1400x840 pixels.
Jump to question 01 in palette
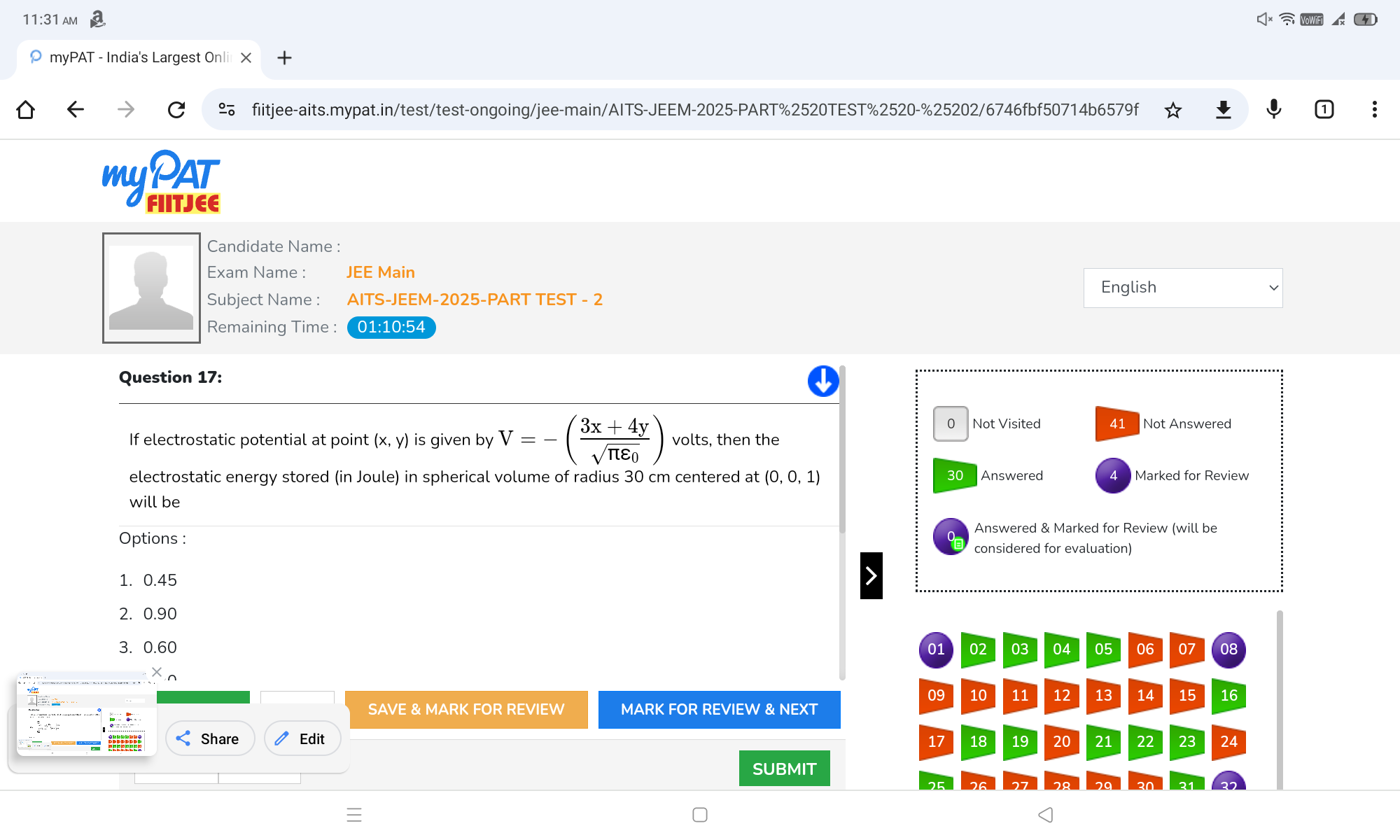coord(937,650)
